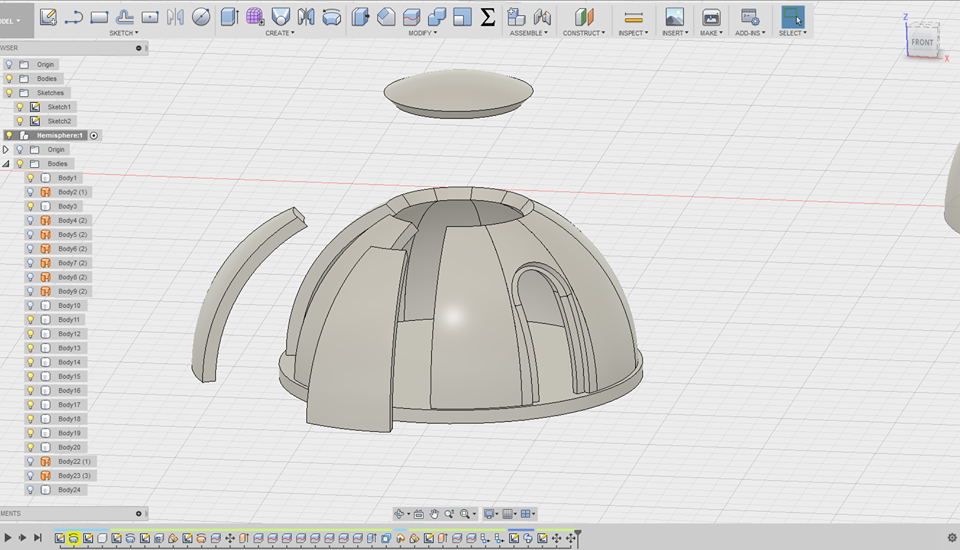This screenshot has height=550, width=960.
Task: Activate the Select window tool
Action: pos(793,17)
